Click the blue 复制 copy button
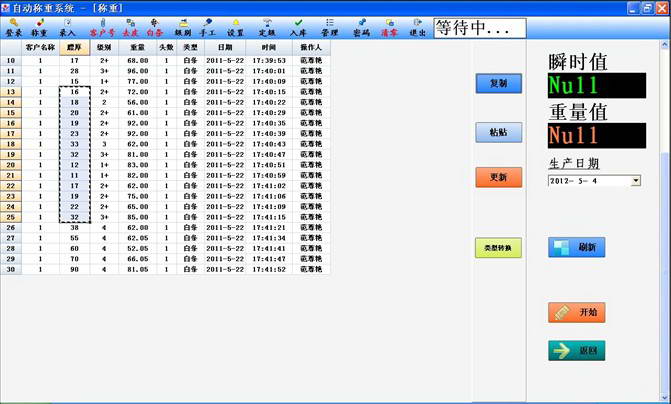 pyautogui.click(x=499, y=83)
